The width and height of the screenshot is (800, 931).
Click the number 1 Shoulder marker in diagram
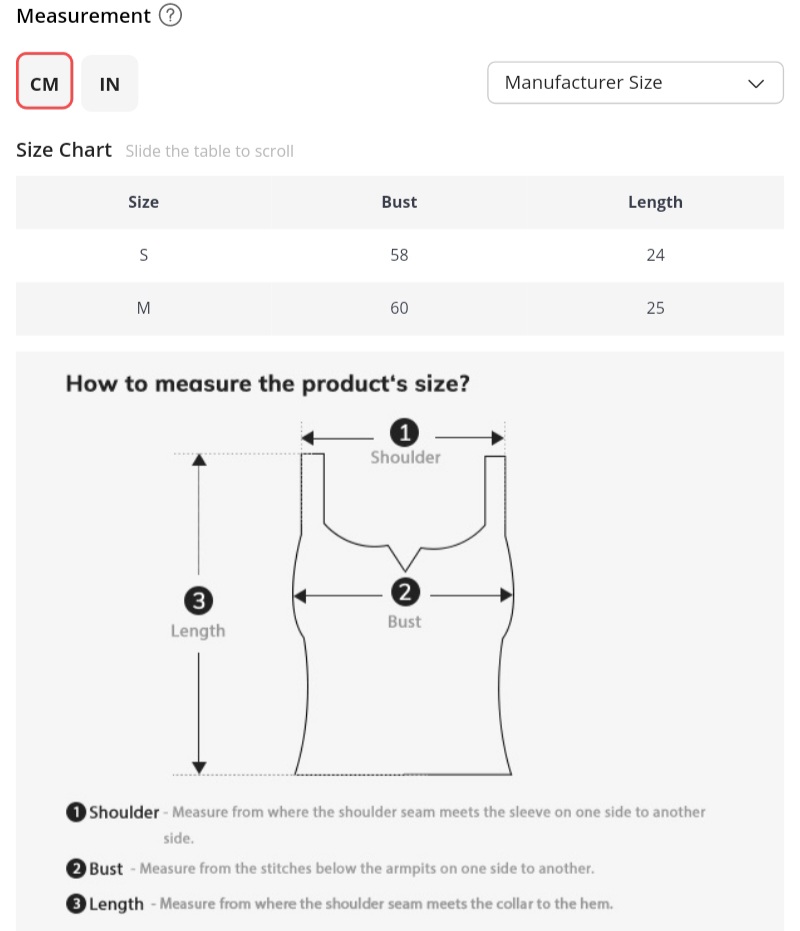pyautogui.click(x=404, y=433)
